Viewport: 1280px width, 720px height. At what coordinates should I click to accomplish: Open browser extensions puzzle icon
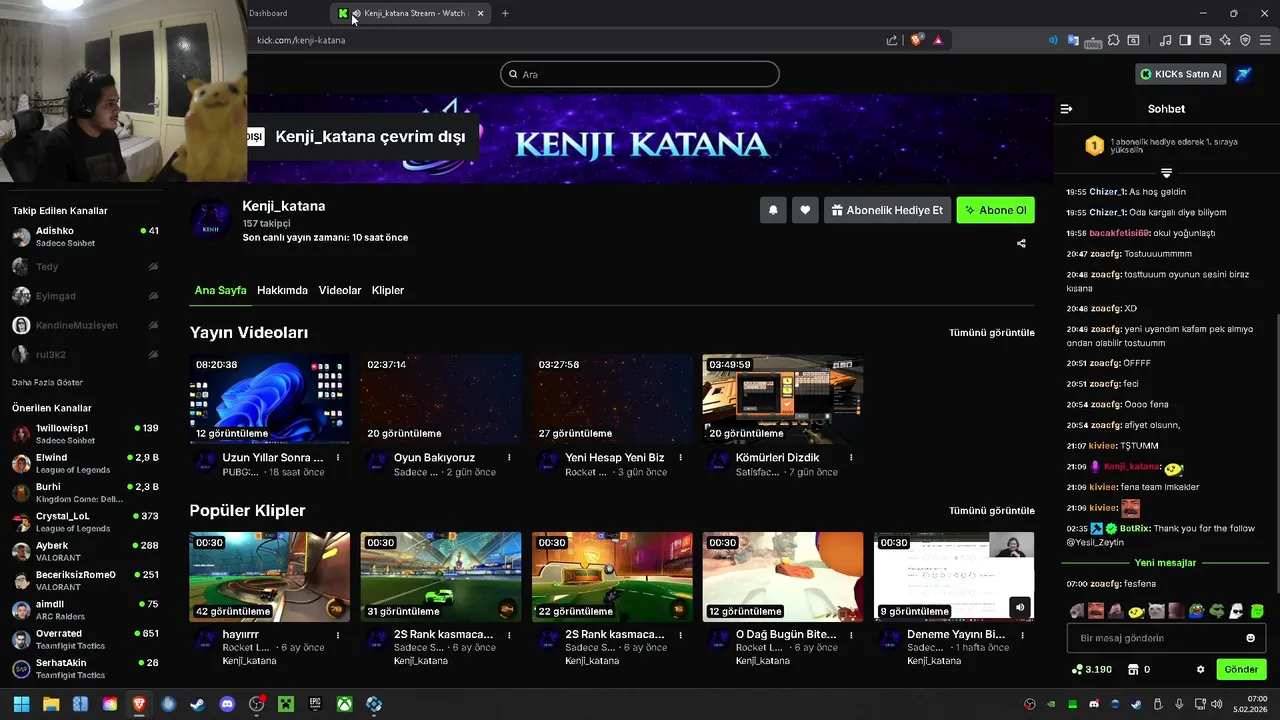tap(1113, 40)
